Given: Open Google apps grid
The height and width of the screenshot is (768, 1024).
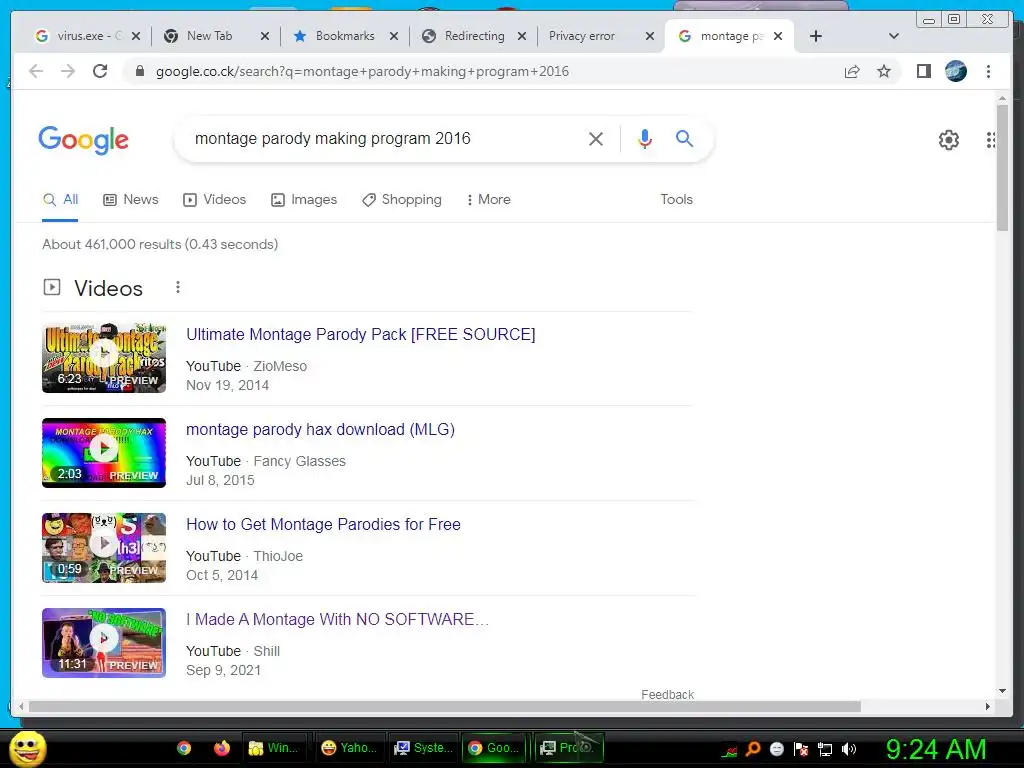Looking at the screenshot, I should 991,140.
